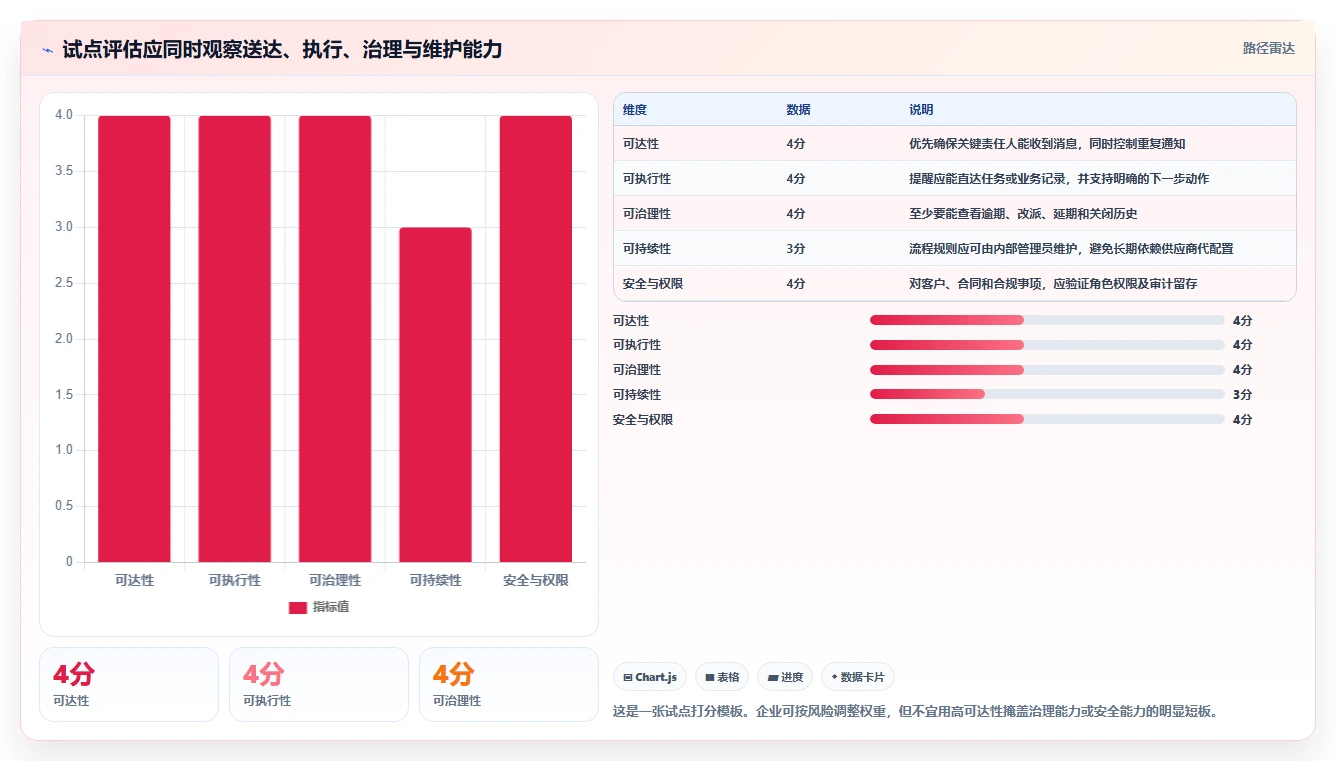Click the 可治理性 progress bar
The image size is (1336, 761).
coord(1047,370)
